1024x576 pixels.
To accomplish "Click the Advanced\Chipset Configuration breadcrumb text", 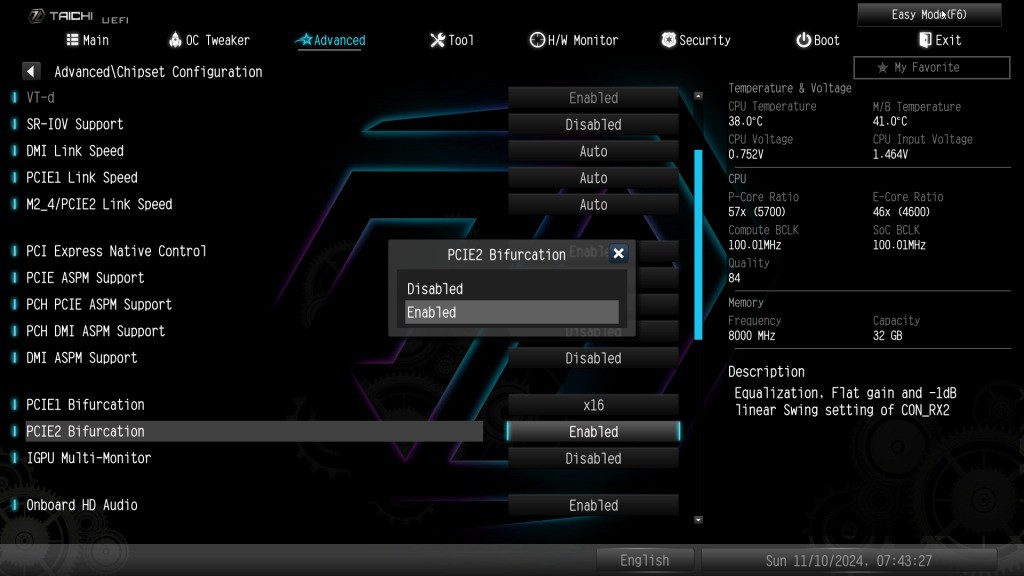I will click(x=158, y=72).
